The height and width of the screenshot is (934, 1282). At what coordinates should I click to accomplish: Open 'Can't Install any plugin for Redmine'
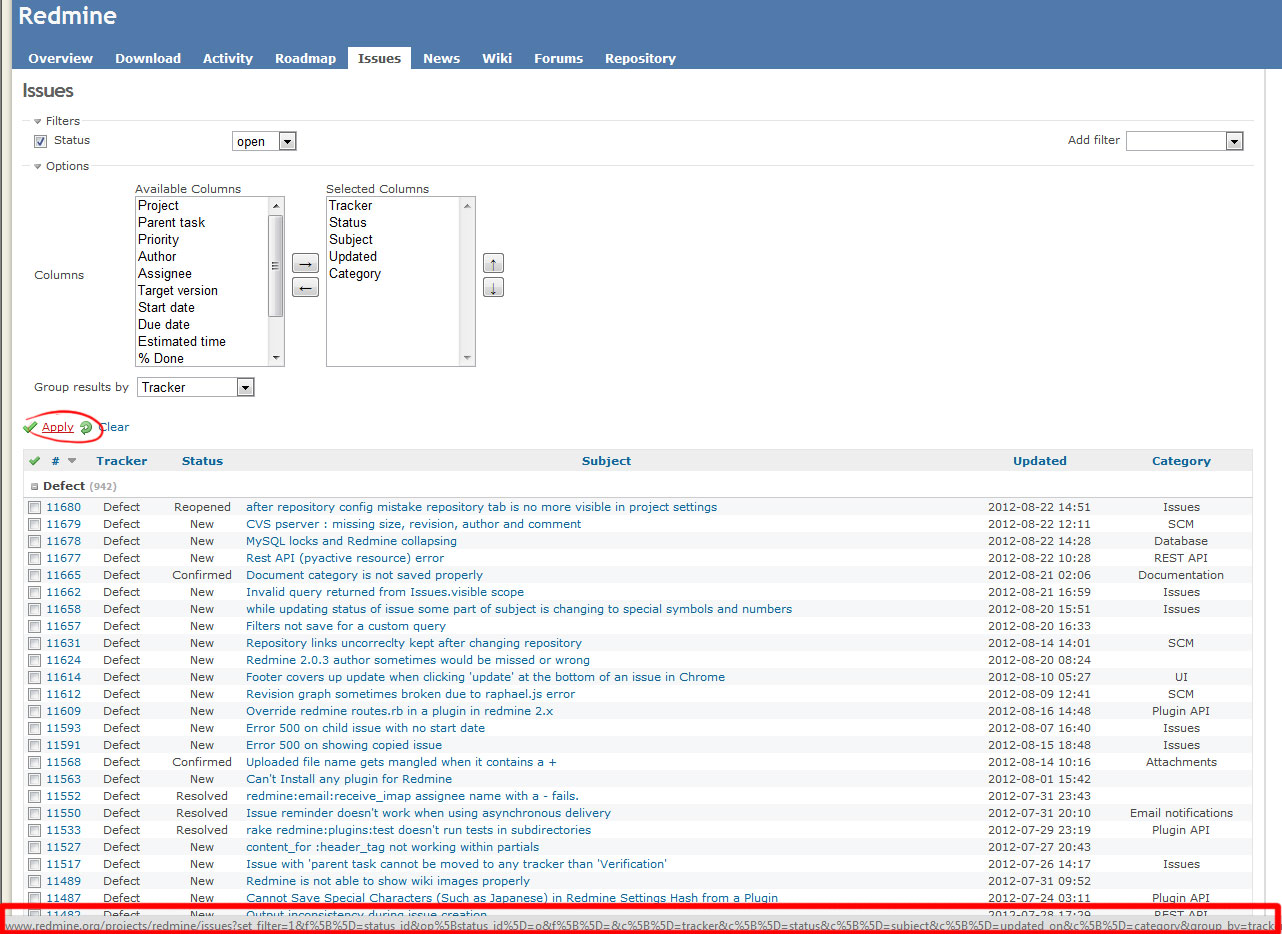tap(349, 779)
